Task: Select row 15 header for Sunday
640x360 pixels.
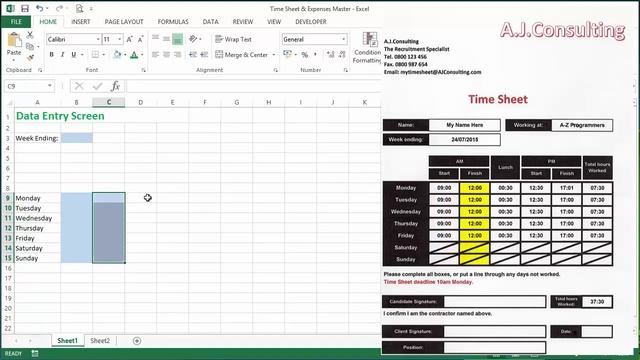Action: (8, 258)
